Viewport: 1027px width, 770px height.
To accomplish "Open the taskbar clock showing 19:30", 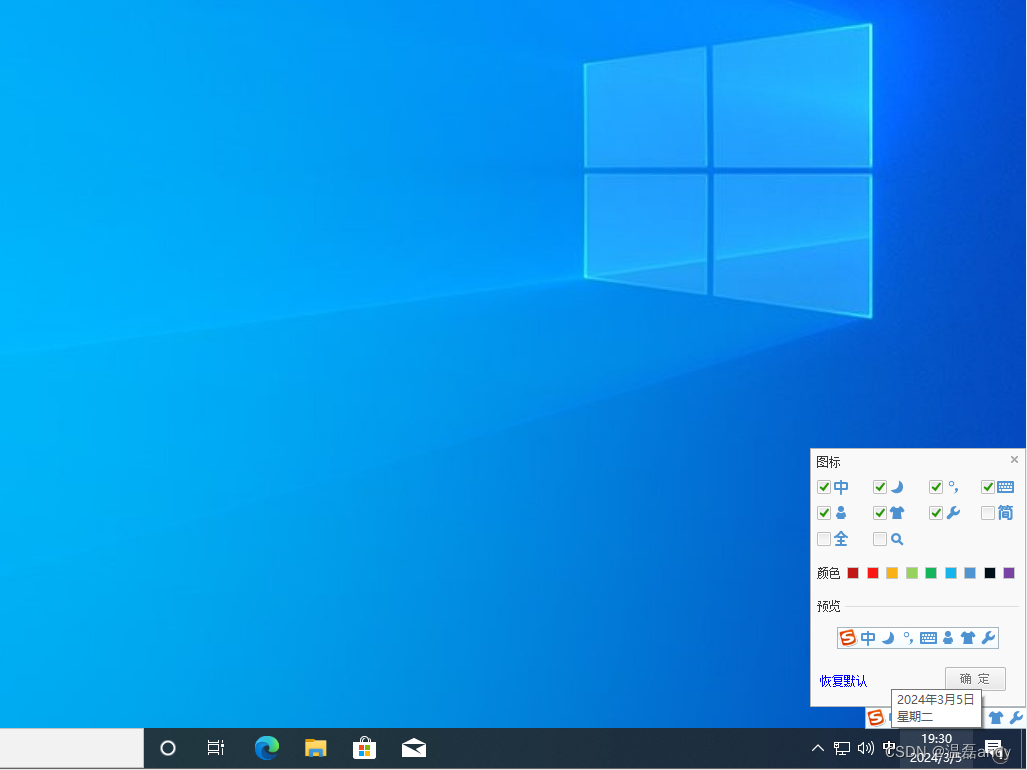I will (937, 748).
